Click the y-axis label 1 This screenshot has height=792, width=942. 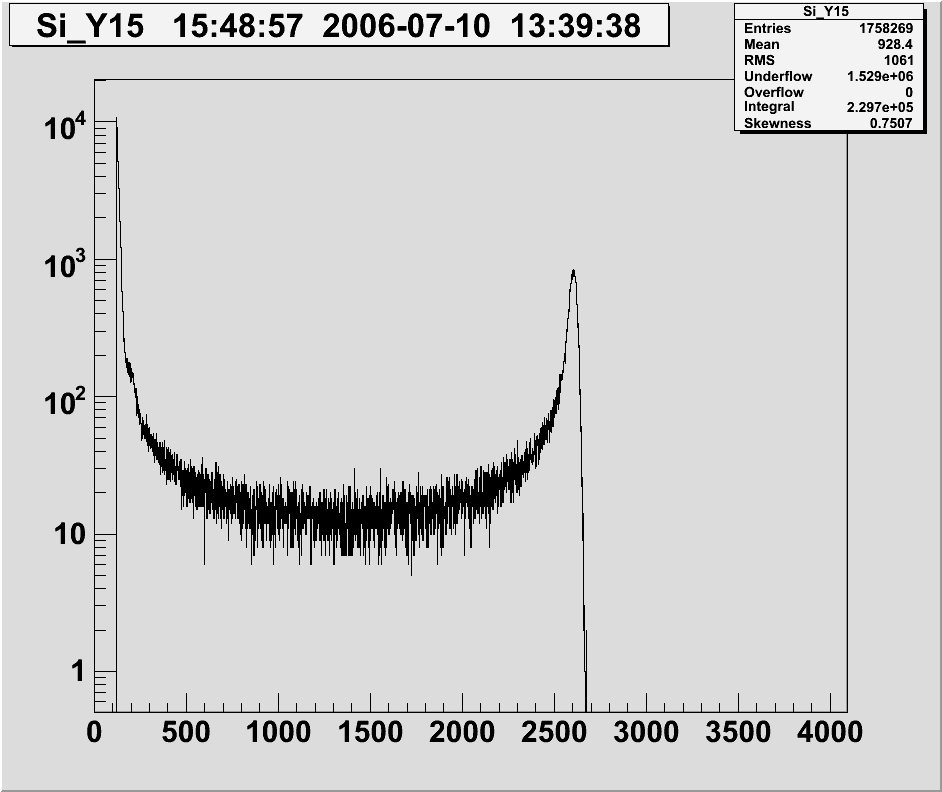(76, 673)
